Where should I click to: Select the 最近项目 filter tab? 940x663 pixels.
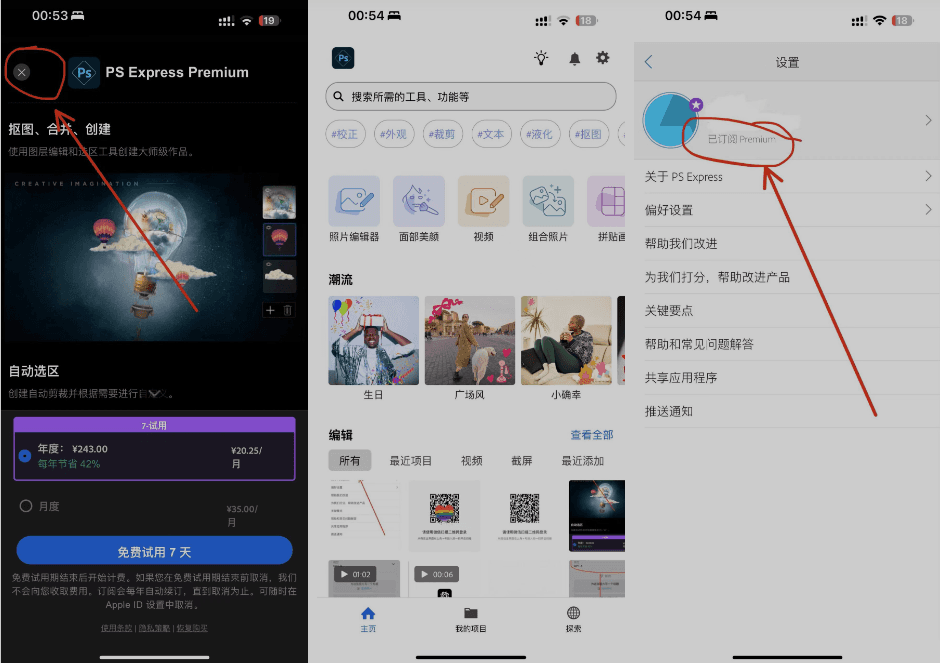click(411, 460)
